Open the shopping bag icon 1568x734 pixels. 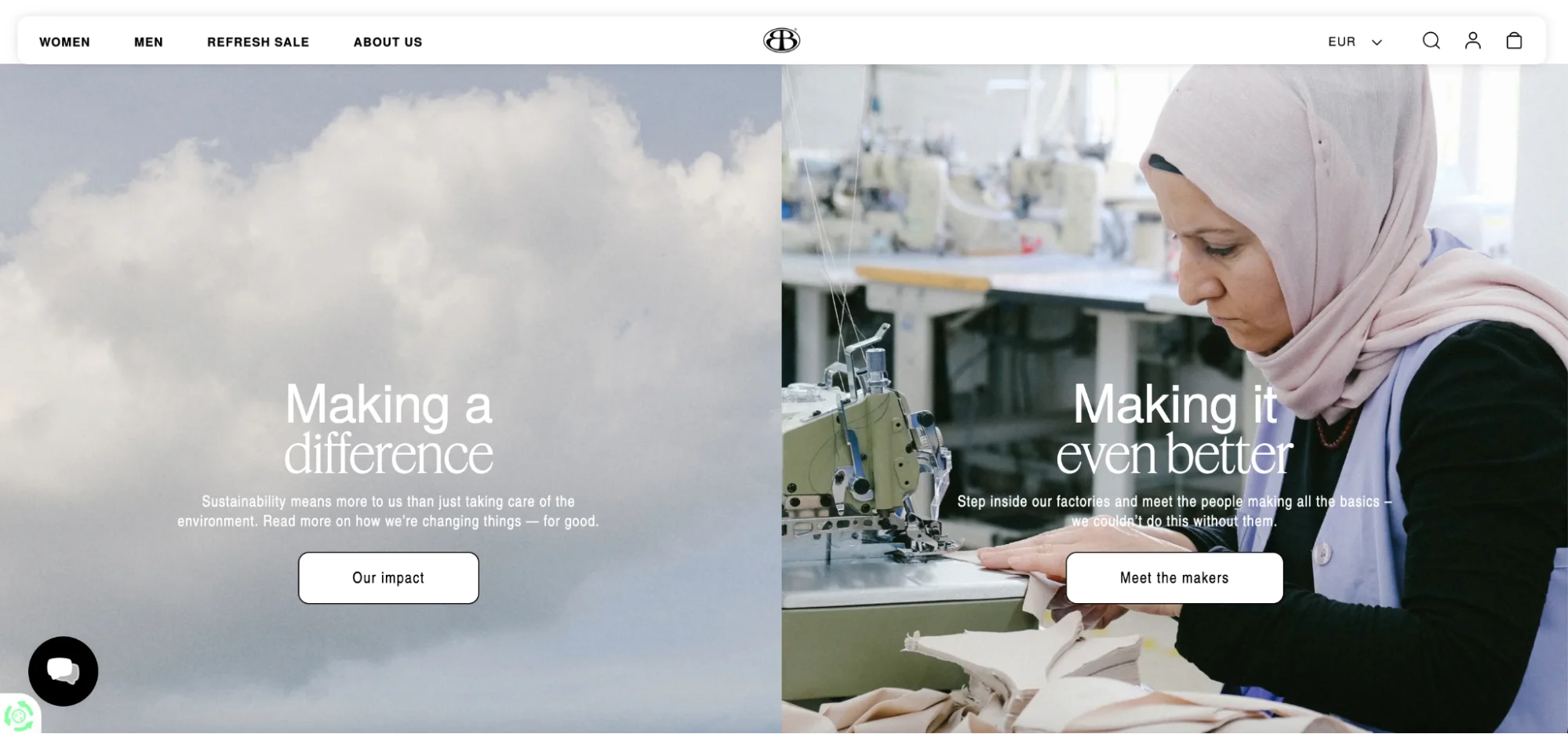1514,41
